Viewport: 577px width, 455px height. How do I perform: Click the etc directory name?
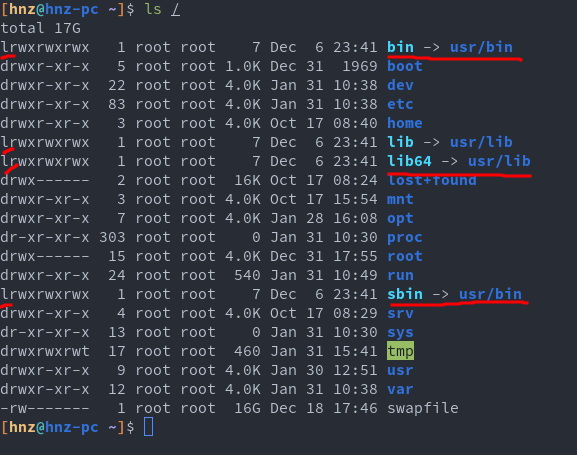400,104
